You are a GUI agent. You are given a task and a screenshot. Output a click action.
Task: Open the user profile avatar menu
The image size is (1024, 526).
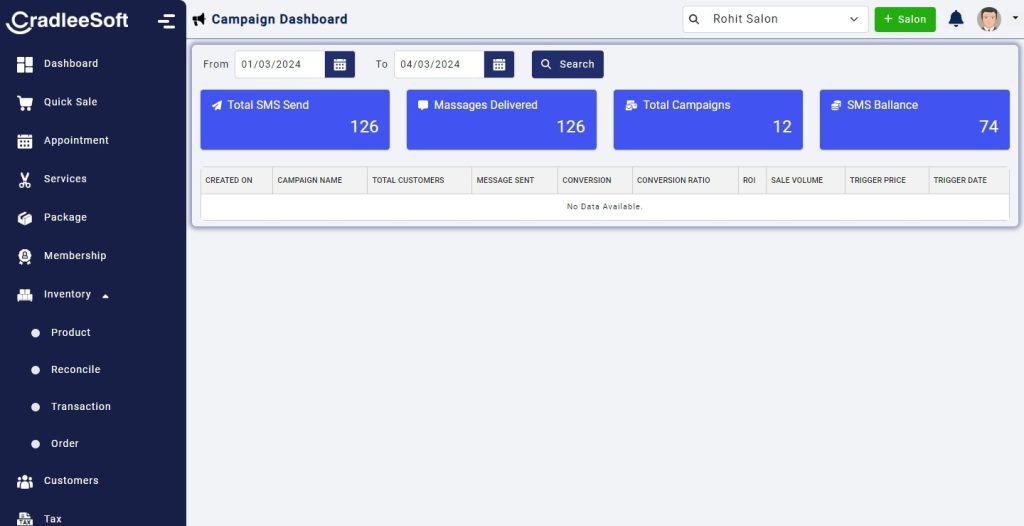(x=990, y=19)
